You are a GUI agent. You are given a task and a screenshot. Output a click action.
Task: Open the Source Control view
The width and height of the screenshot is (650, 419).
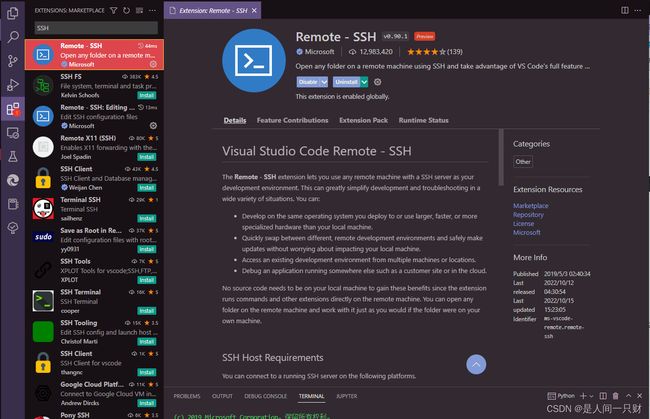(13, 61)
